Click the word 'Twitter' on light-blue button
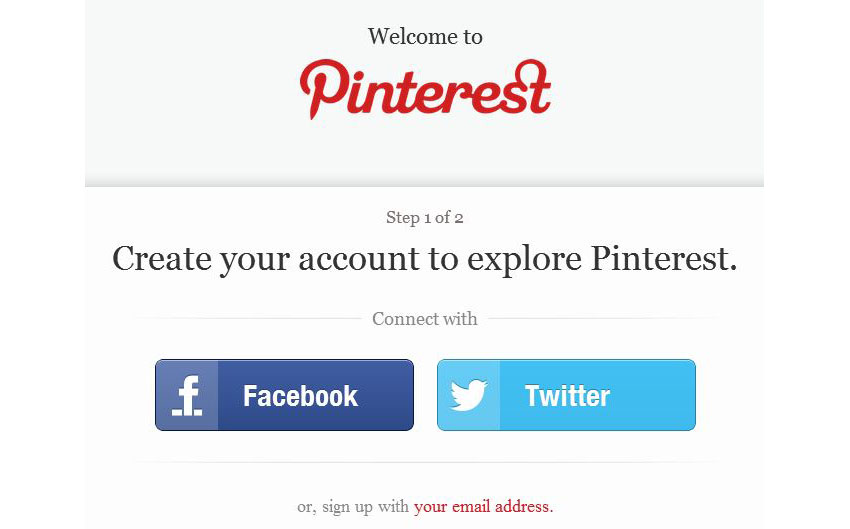 pos(567,396)
